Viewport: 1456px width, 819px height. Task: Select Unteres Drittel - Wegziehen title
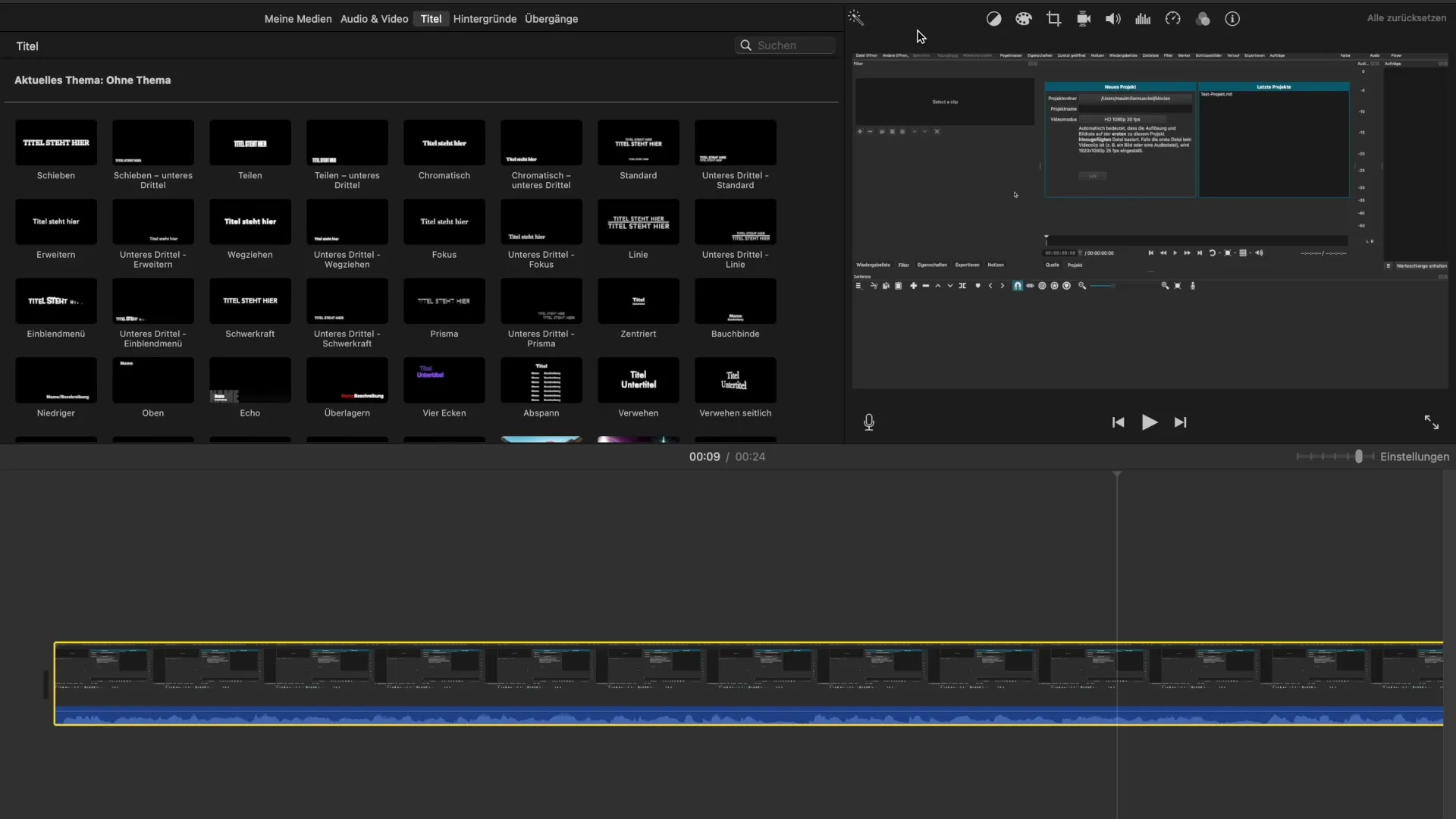coord(347,221)
